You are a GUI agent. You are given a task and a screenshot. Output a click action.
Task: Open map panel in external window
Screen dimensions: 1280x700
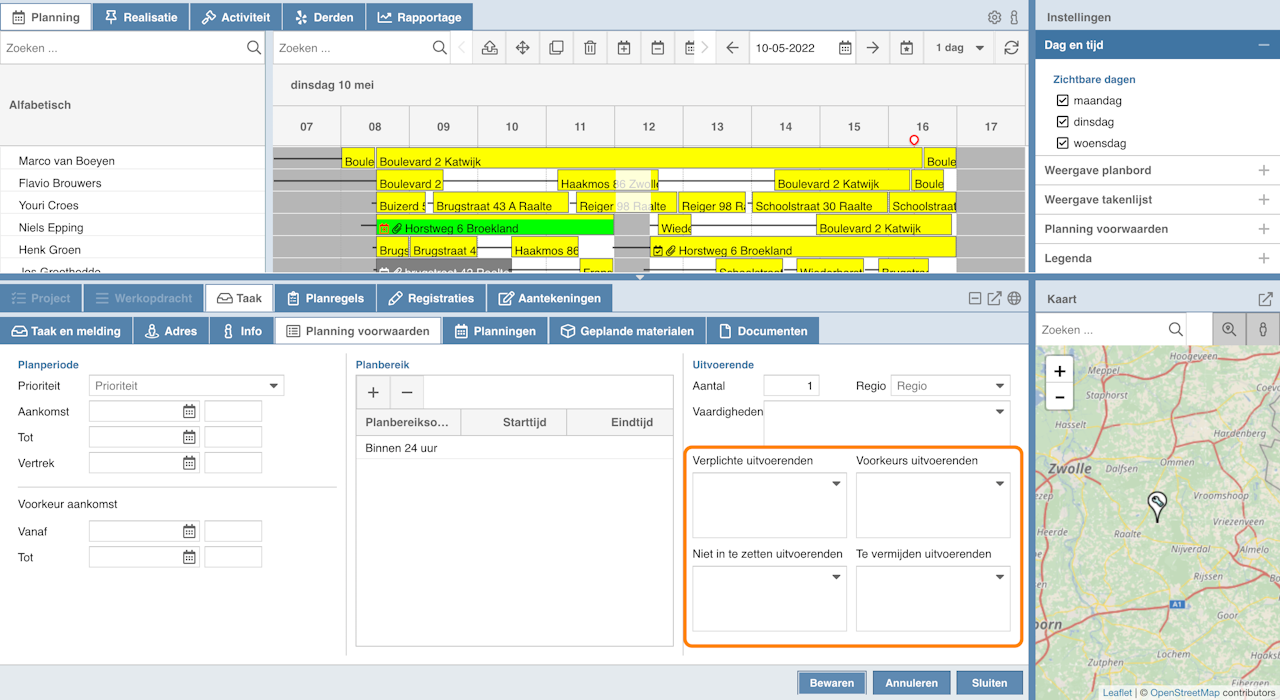click(1265, 299)
